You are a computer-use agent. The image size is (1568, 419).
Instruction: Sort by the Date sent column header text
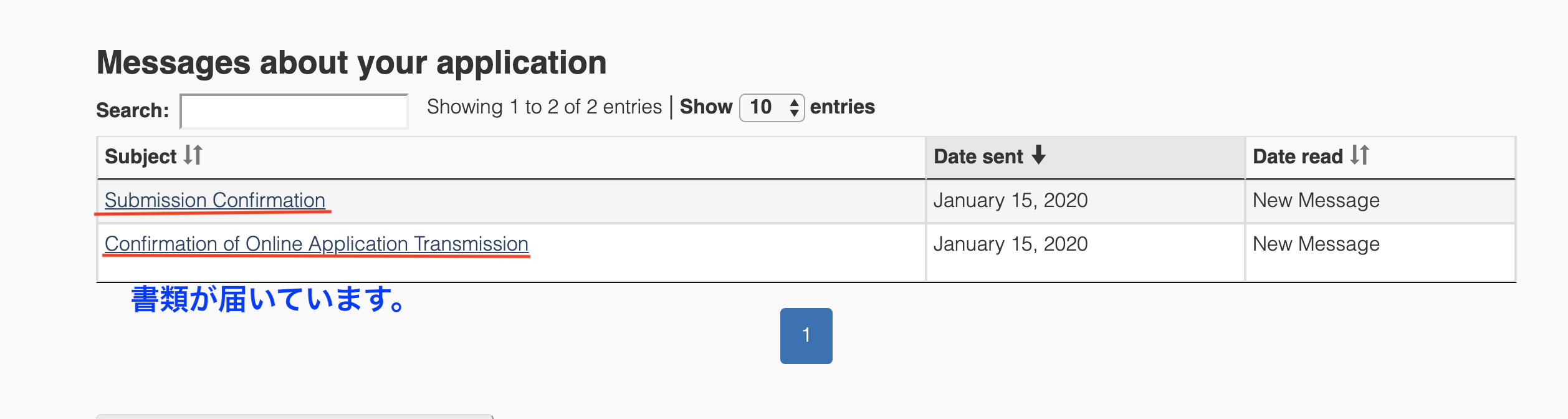point(978,157)
